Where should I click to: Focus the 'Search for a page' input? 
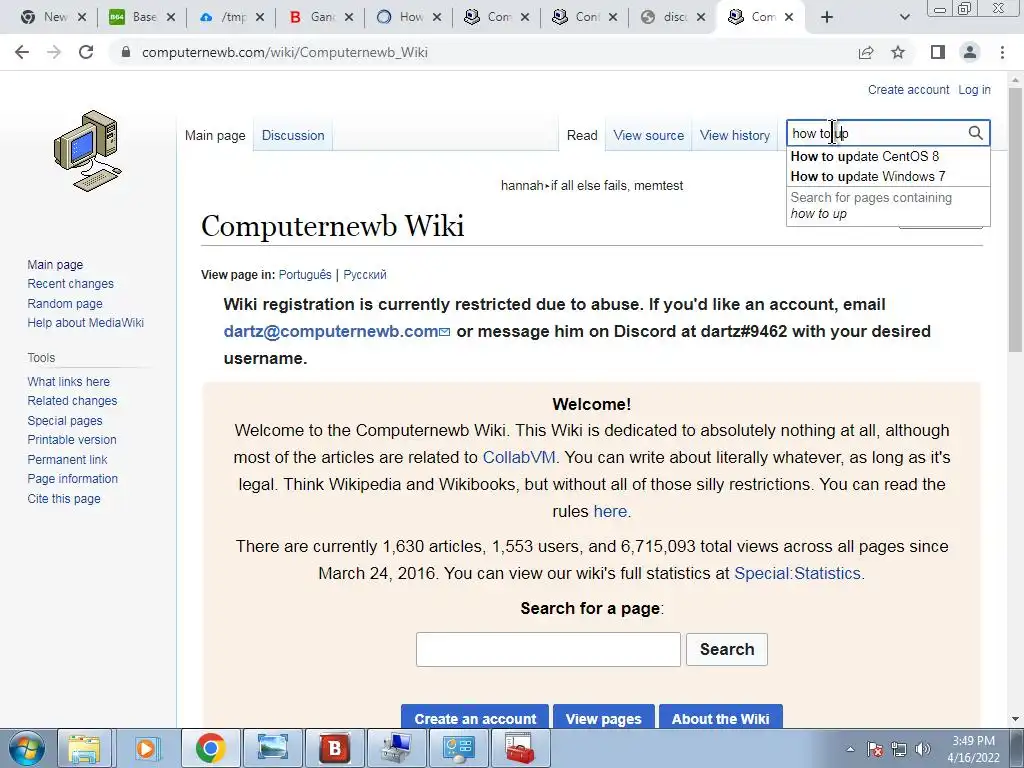tap(548, 649)
